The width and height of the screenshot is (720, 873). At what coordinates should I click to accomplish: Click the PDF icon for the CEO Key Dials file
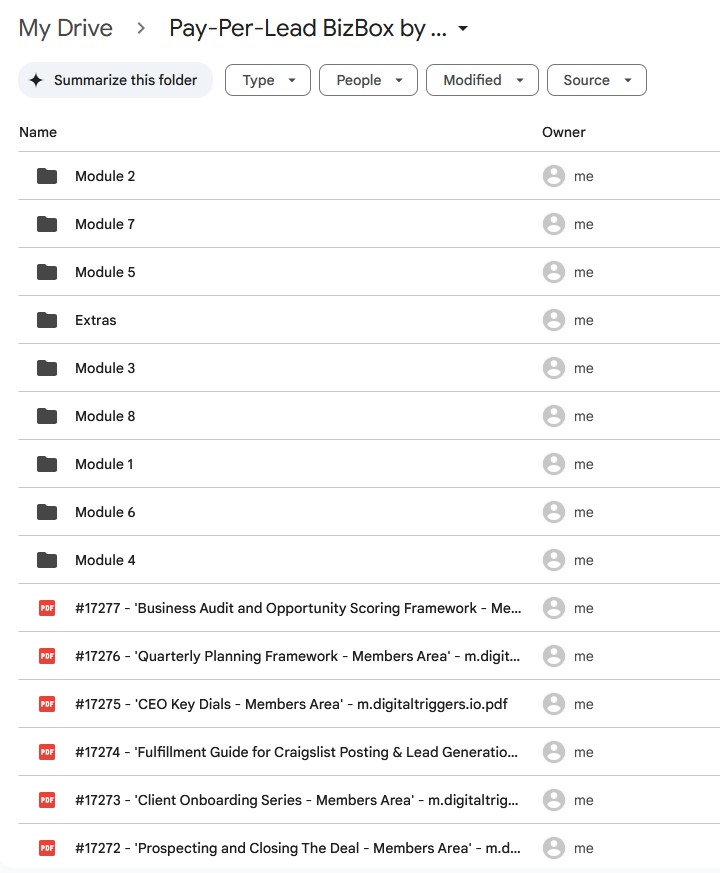tap(46, 704)
